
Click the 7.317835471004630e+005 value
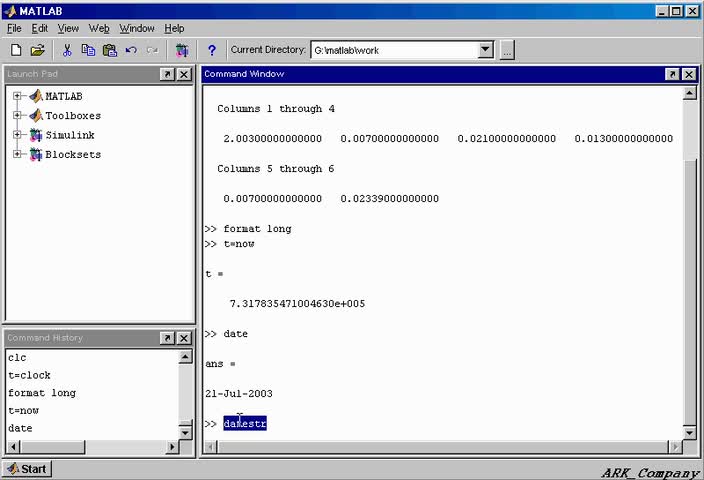point(297,304)
